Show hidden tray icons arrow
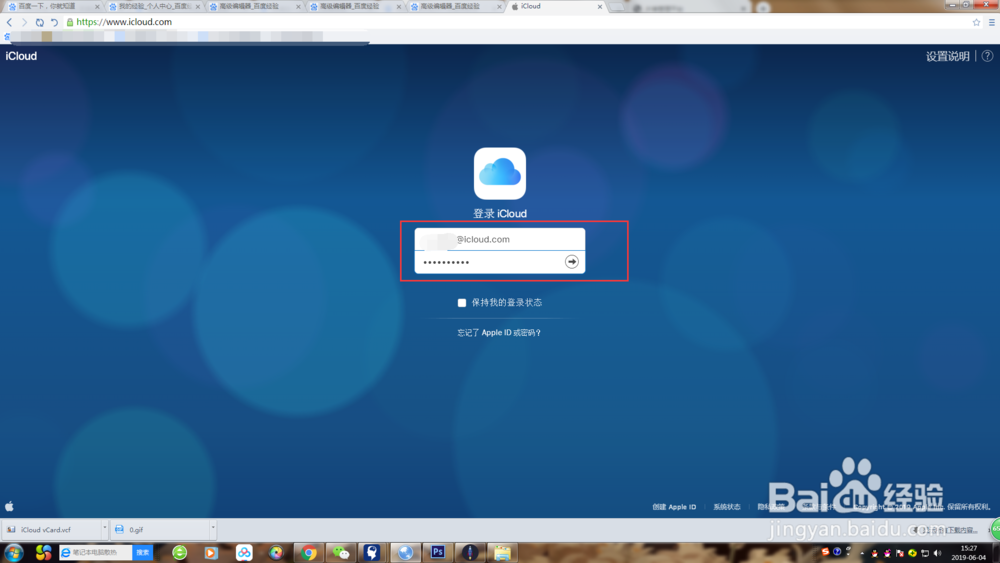Image resolution: width=1000 pixels, height=563 pixels. 862,553
